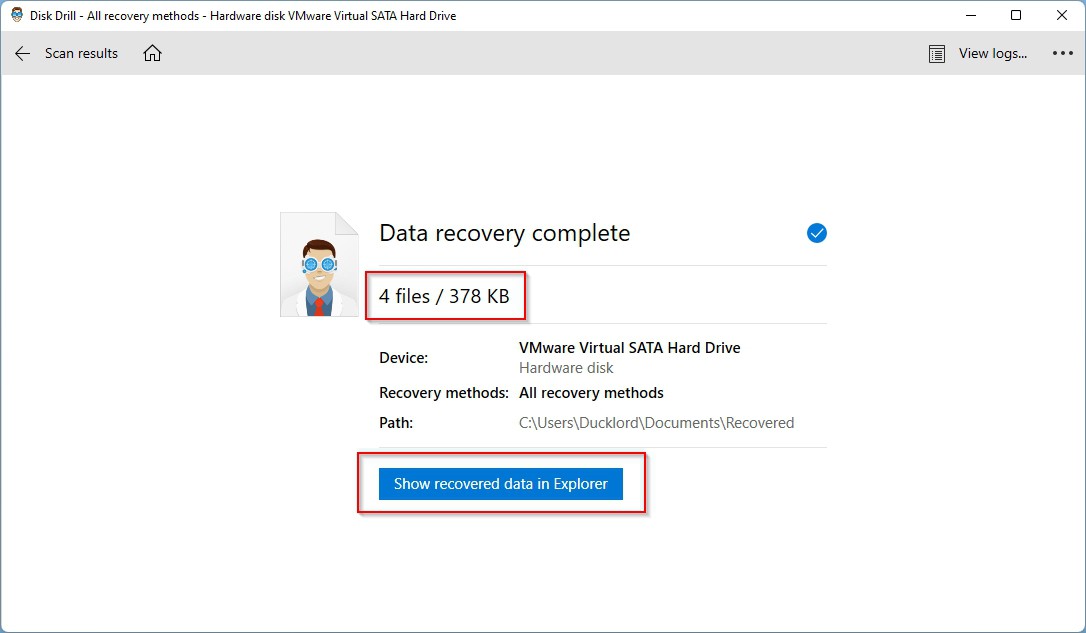Click the blue checkmark completion badge
Screen dimensions: 1086x633
pyautogui.click(x=816, y=233)
